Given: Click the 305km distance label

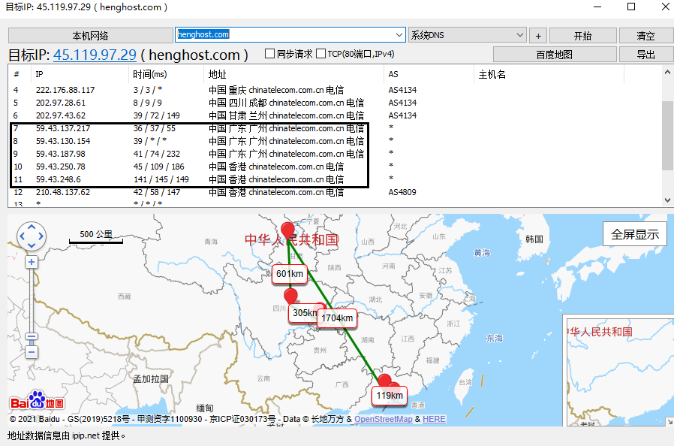Looking at the screenshot, I should (303, 313).
